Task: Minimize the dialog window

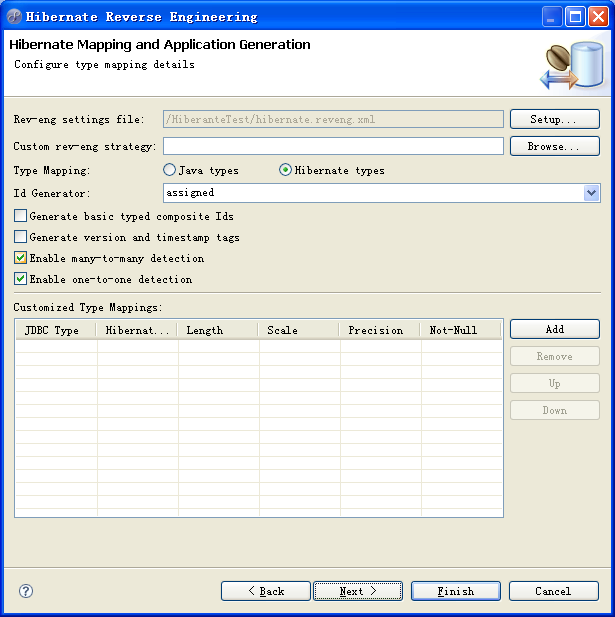Action: [x=552, y=17]
